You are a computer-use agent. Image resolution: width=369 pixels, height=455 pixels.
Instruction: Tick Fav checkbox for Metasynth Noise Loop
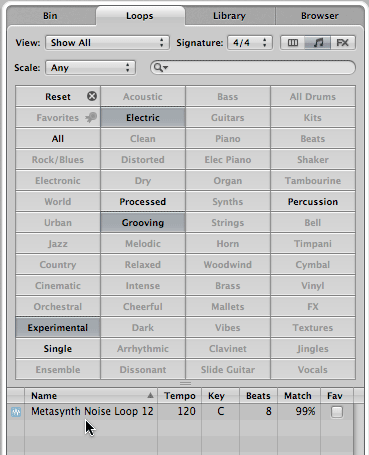tap(337, 412)
